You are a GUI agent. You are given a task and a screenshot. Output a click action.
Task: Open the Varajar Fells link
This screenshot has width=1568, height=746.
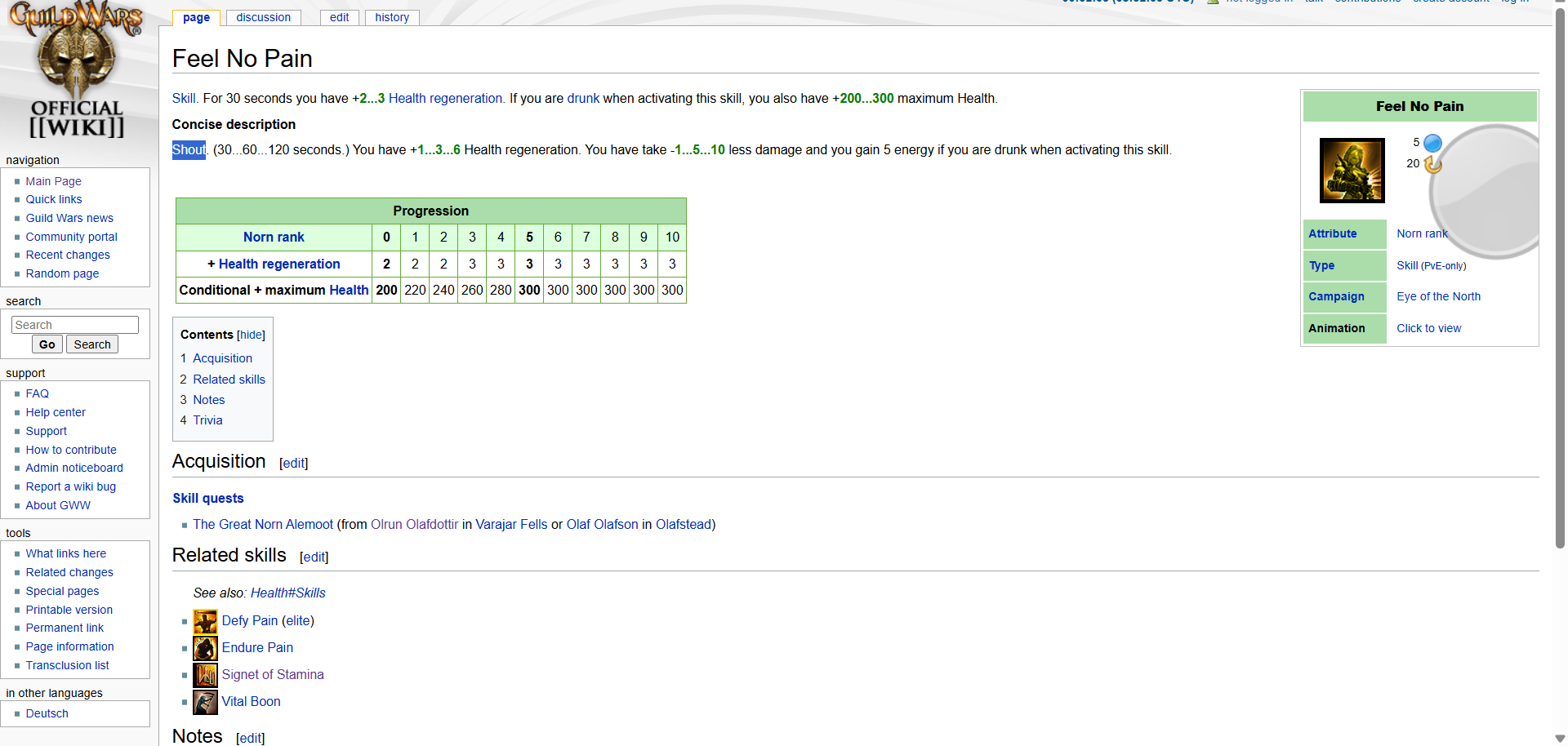tap(511, 524)
